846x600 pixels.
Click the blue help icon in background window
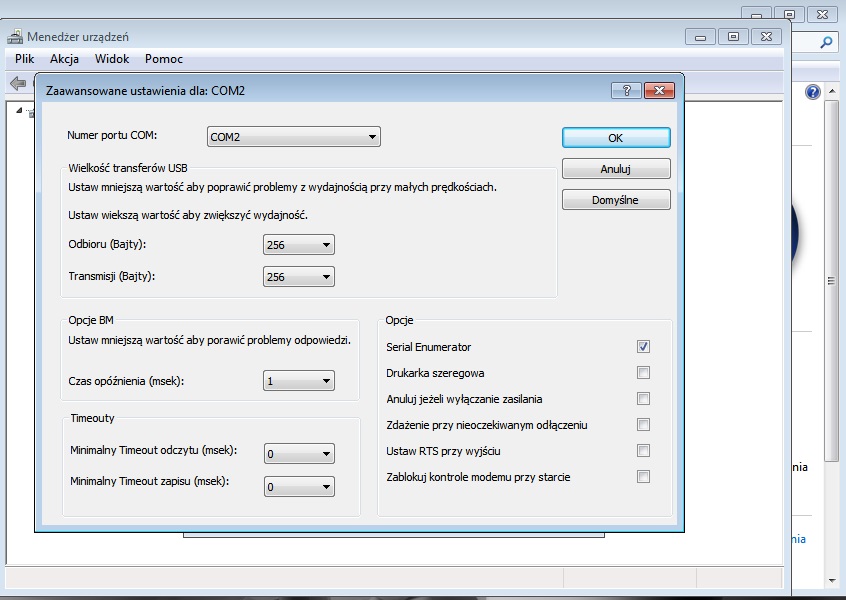tap(813, 92)
